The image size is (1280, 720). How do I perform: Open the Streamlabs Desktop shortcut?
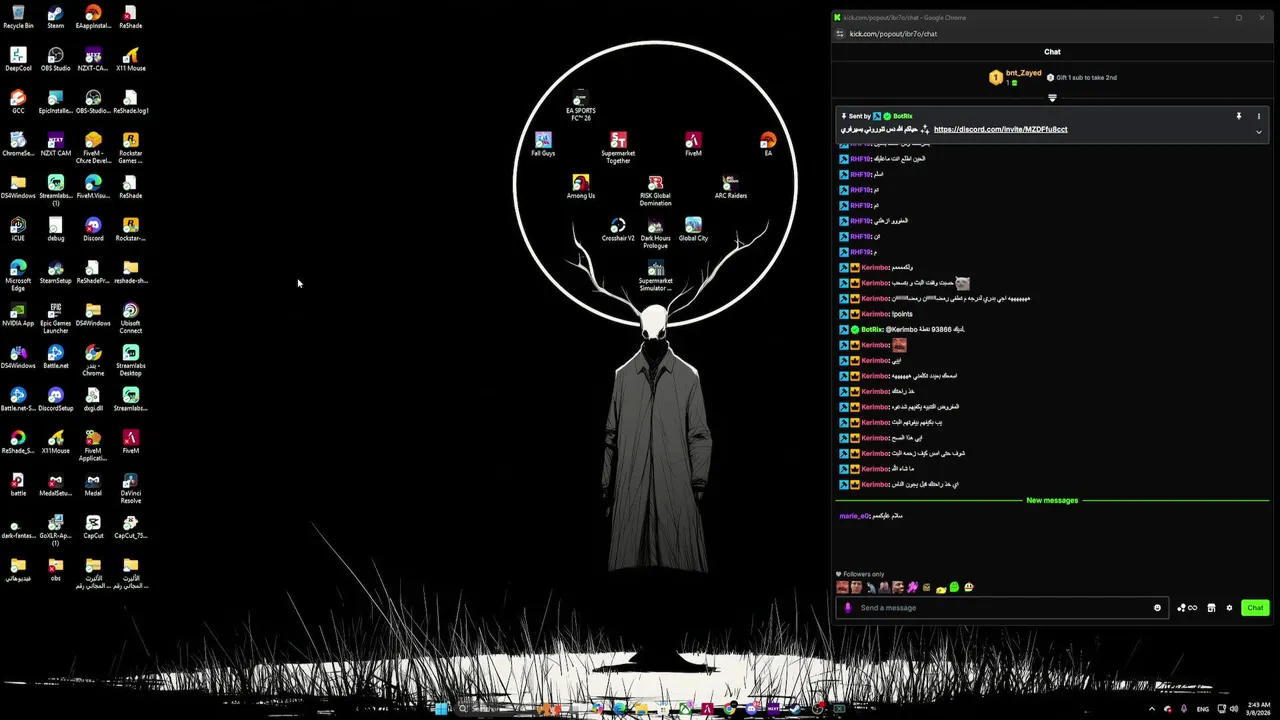130,359
